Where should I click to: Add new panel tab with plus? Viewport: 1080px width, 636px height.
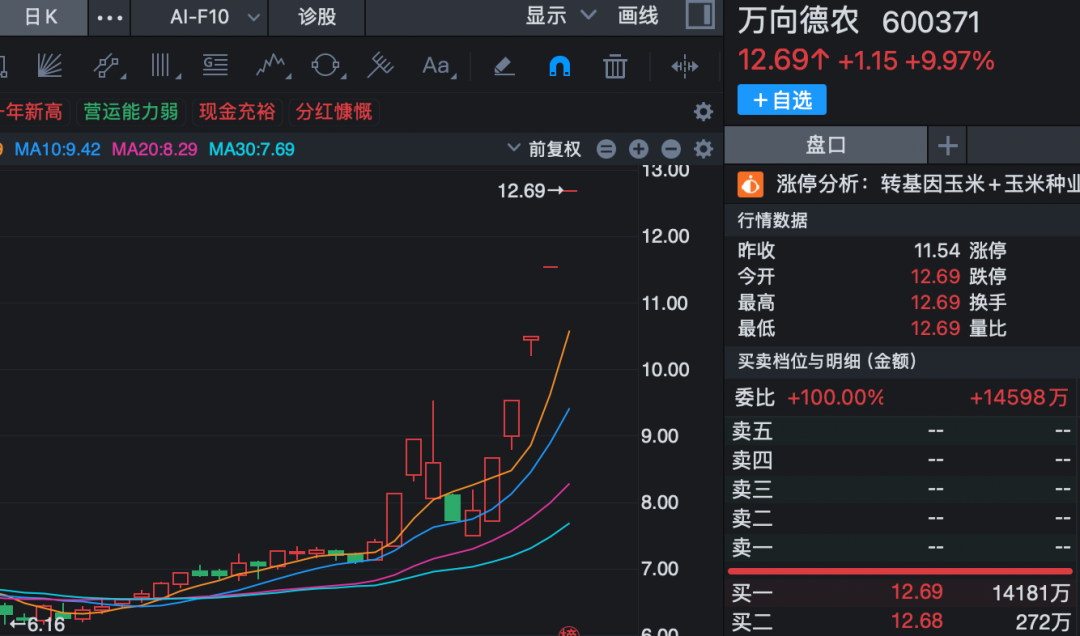pyautogui.click(x=947, y=145)
